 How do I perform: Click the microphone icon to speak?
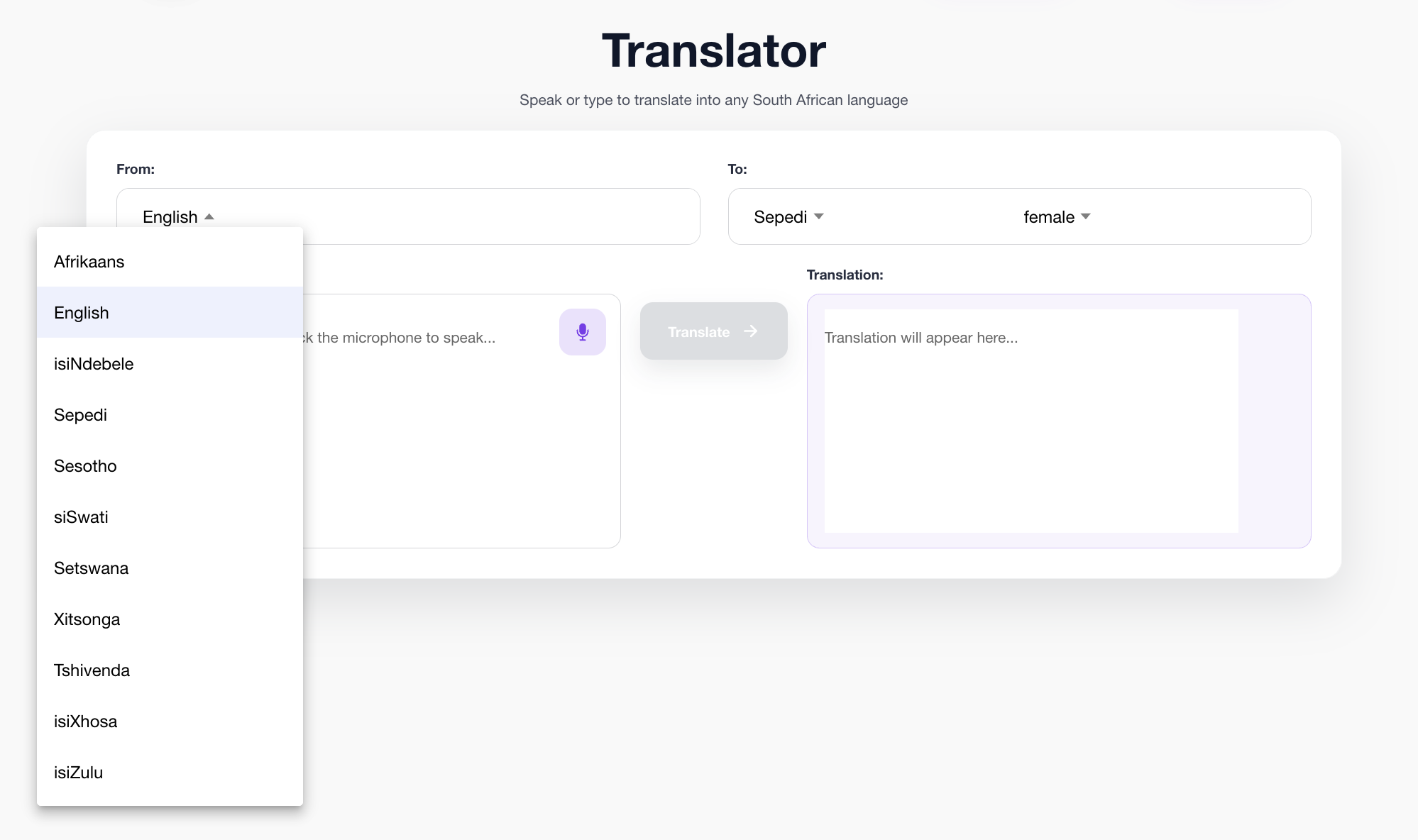click(x=582, y=332)
